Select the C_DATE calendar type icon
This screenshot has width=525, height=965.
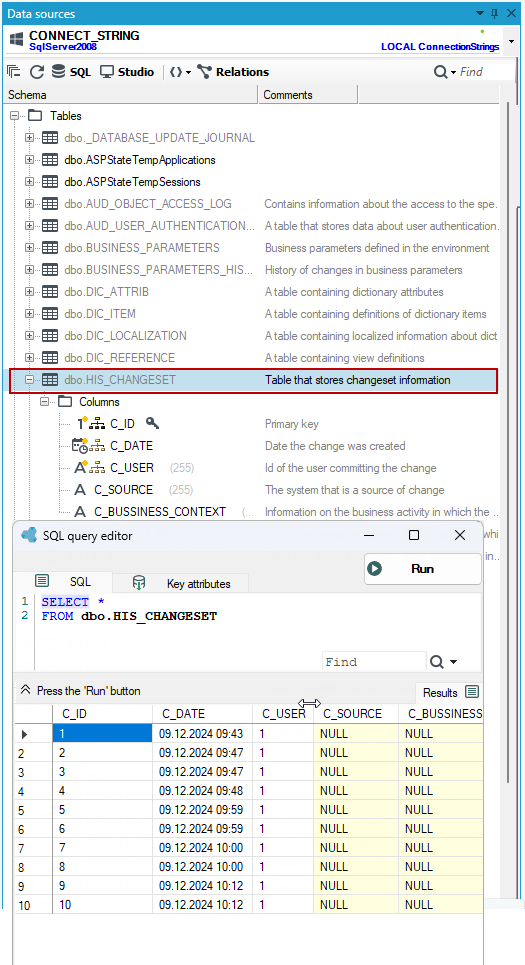(80, 446)
